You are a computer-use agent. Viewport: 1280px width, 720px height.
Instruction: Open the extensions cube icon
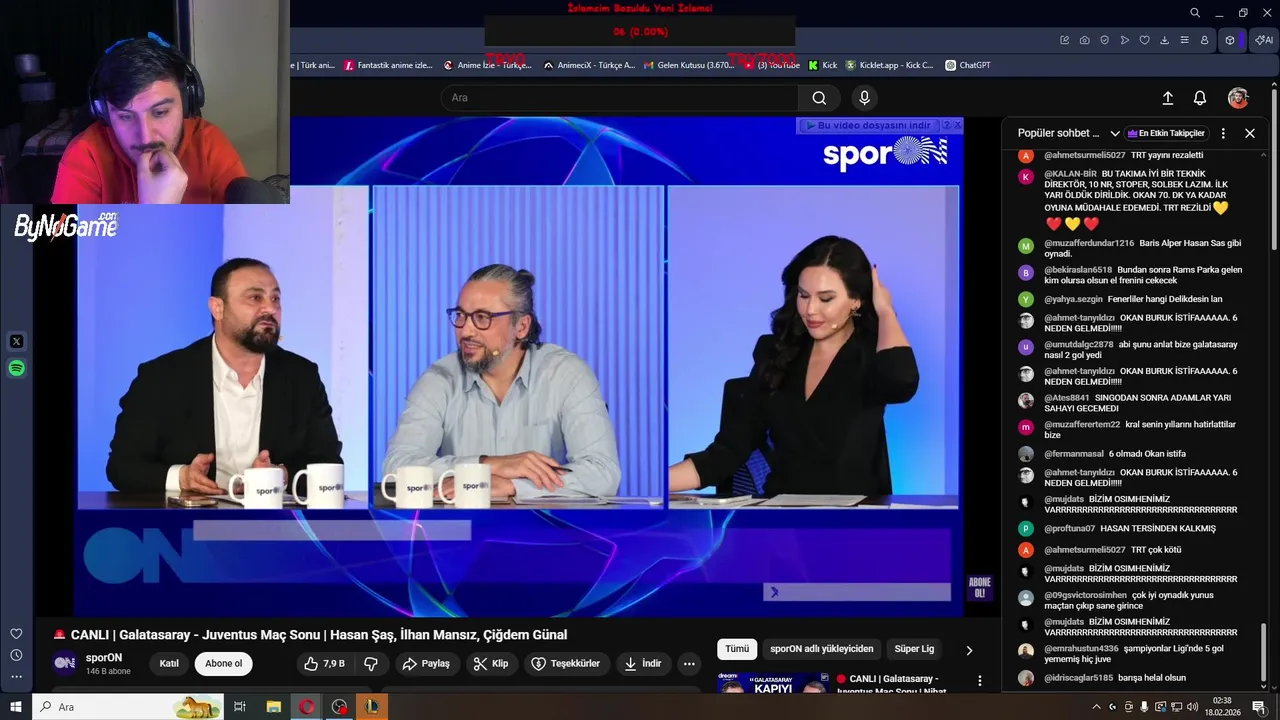1231,40
